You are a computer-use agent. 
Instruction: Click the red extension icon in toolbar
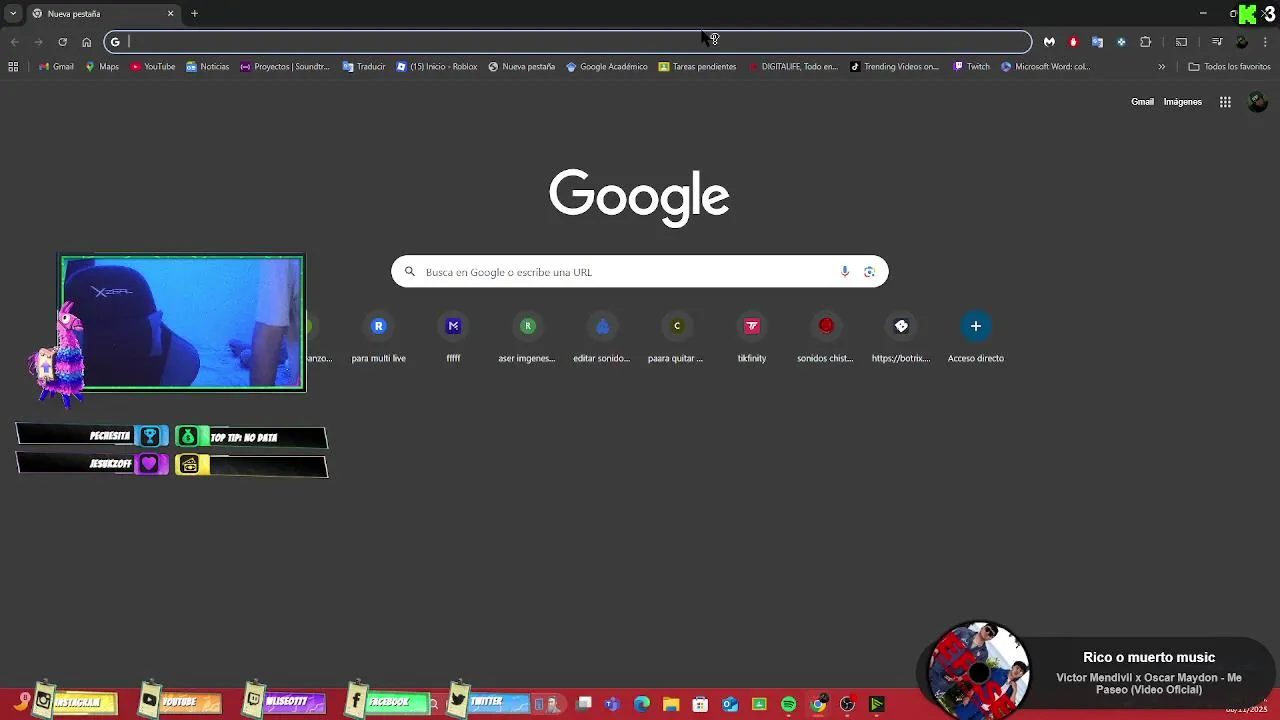pyautogui.click(x=1073, y=42)
